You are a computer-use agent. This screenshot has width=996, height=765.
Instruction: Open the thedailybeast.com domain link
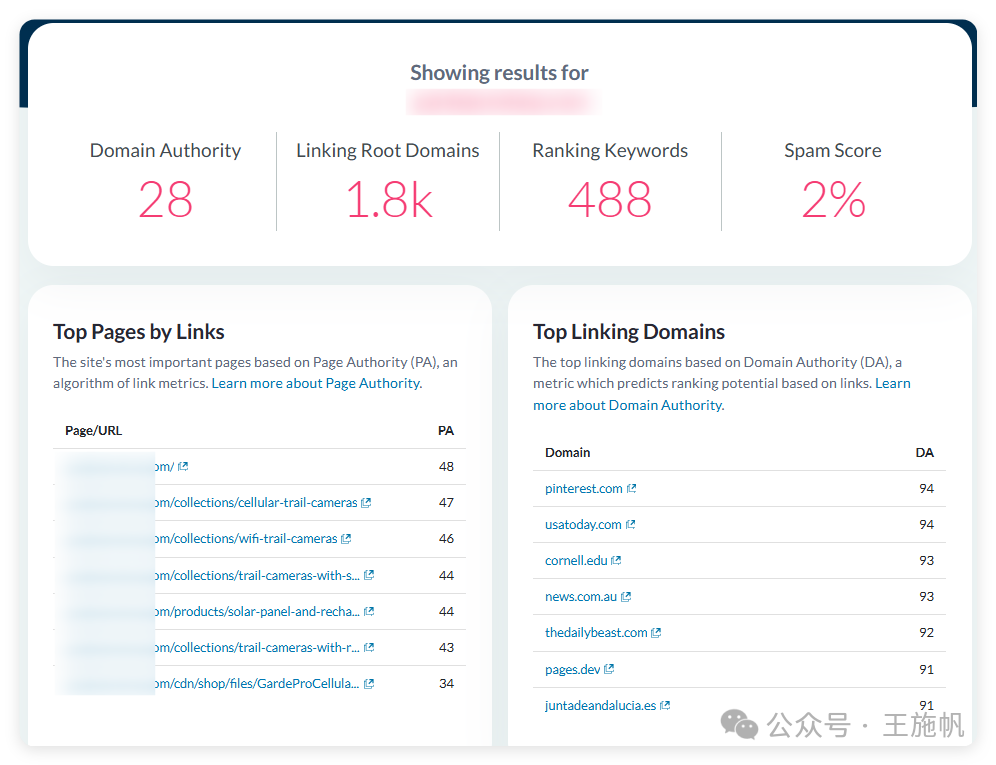pyautogui.click(x=596, y=633)
